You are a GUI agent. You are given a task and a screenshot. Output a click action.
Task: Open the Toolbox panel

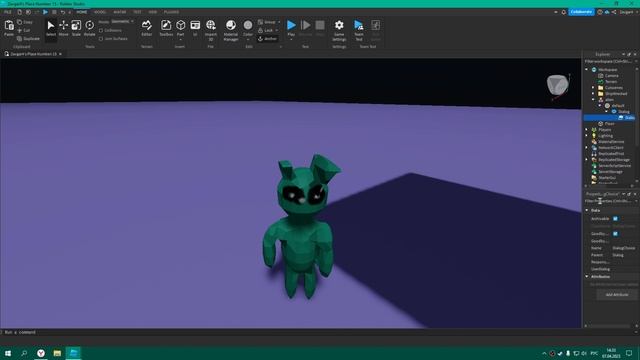point(166,29)
